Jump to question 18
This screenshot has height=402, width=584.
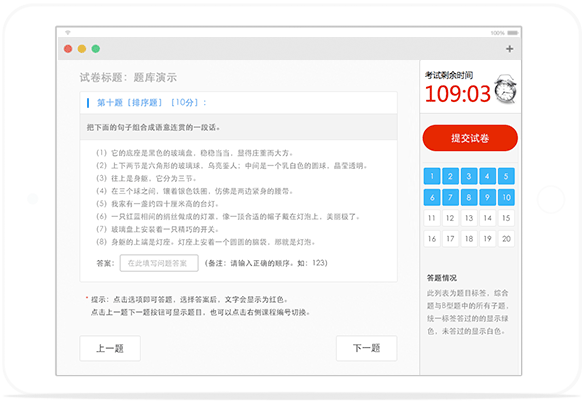[x=469, y=239]
